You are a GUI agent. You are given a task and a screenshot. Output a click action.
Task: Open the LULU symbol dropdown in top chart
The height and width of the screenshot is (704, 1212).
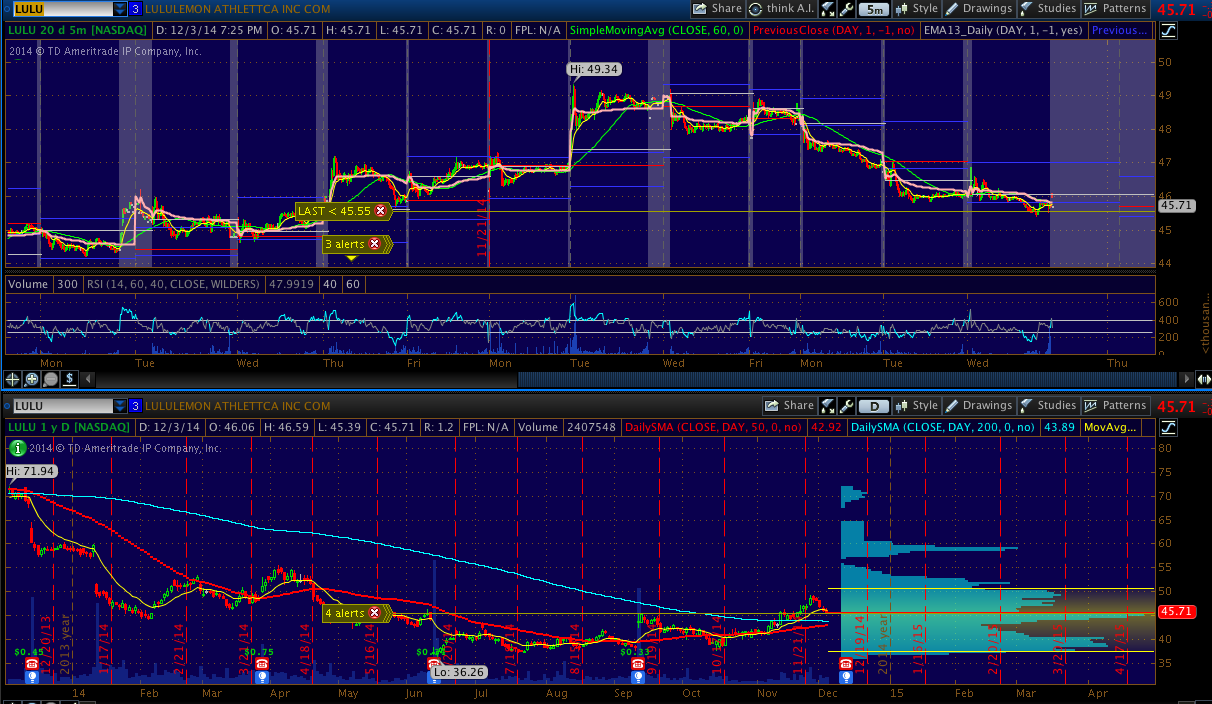tap(120, 9)
